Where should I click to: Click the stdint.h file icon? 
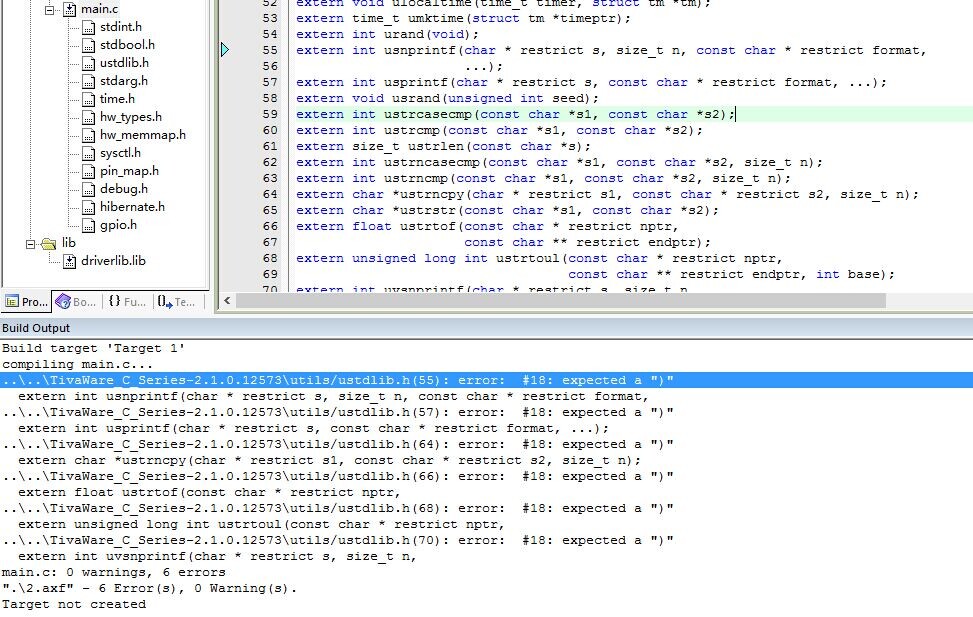[x=89, y=27]
